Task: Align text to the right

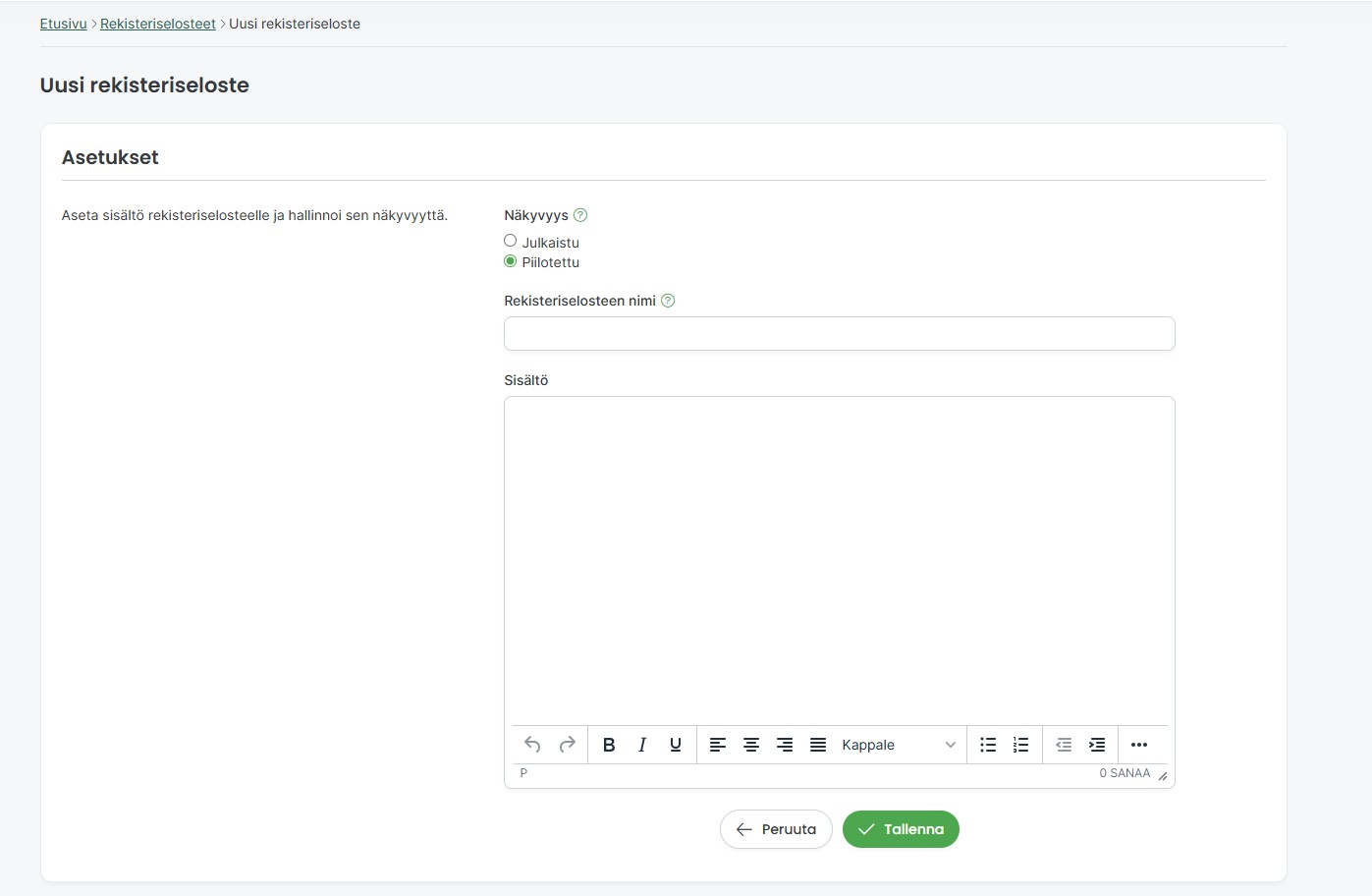Action: click(785, 745)
